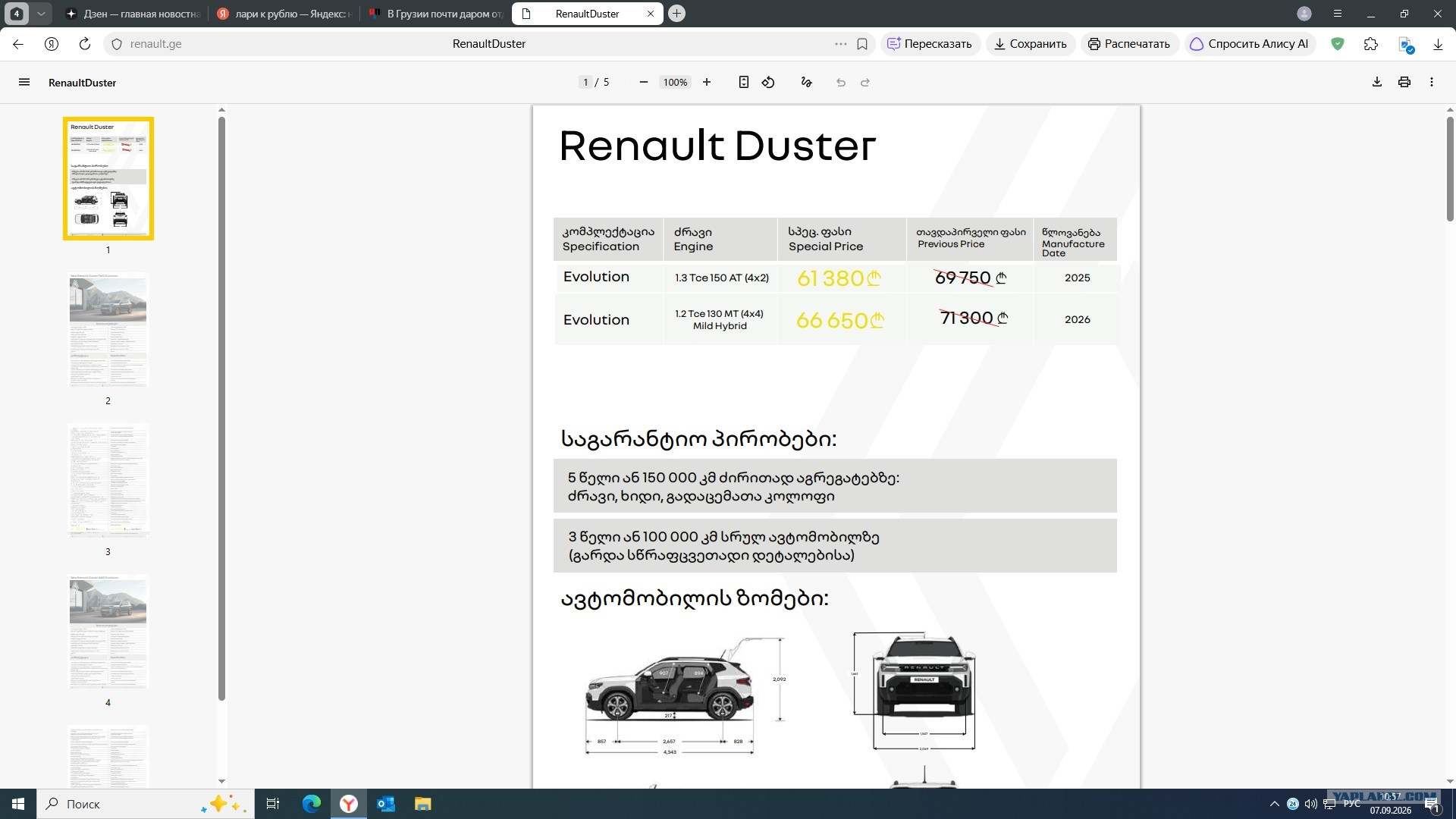The image size is (1456, 819).
Task: Zoom in with the plus icon
Action: tap(707, 82)
